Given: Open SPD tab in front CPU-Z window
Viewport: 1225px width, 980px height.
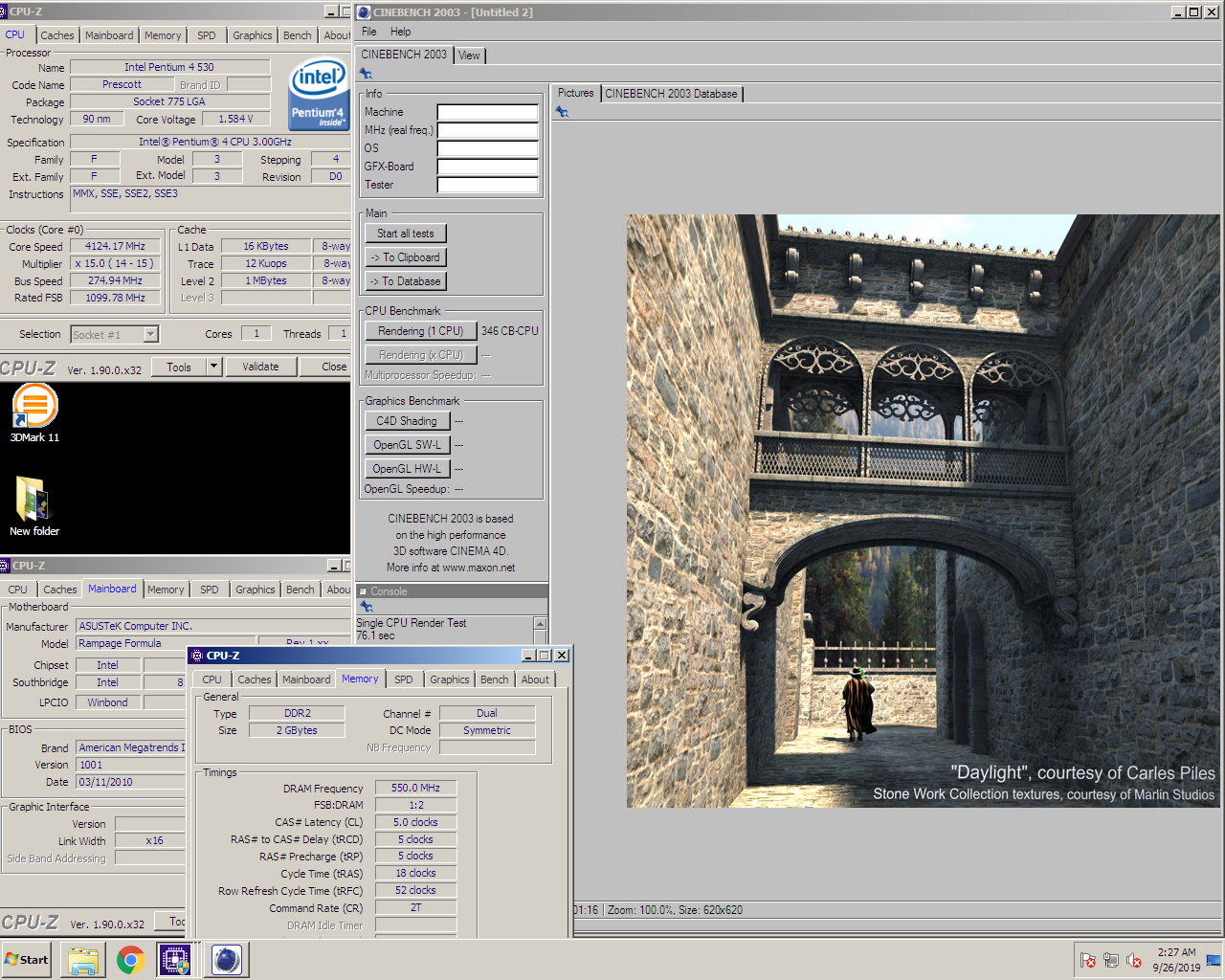Looking at the screenshot, I should [404, 679].
